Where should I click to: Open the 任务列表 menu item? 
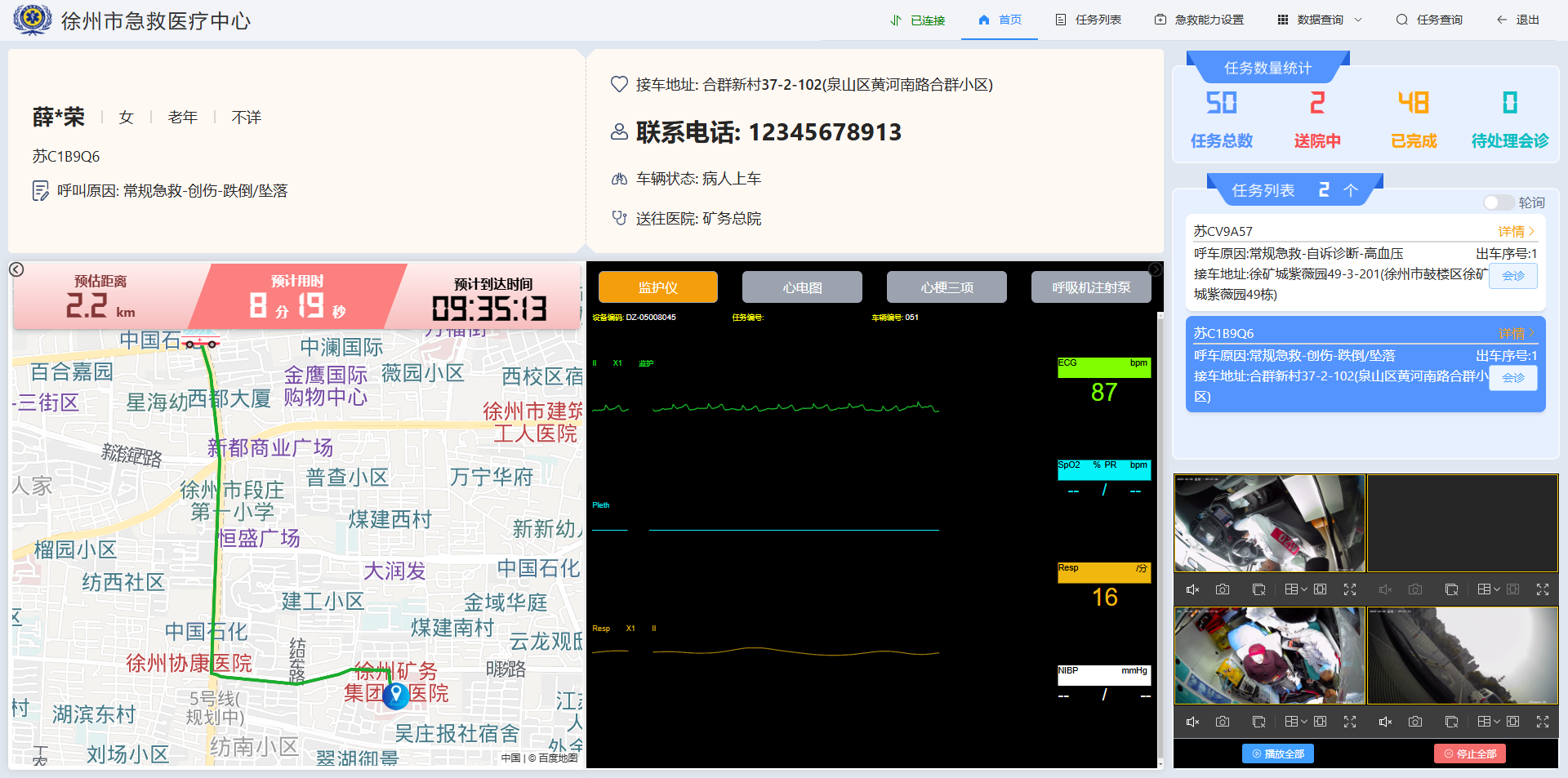[x=1089, y=20]
